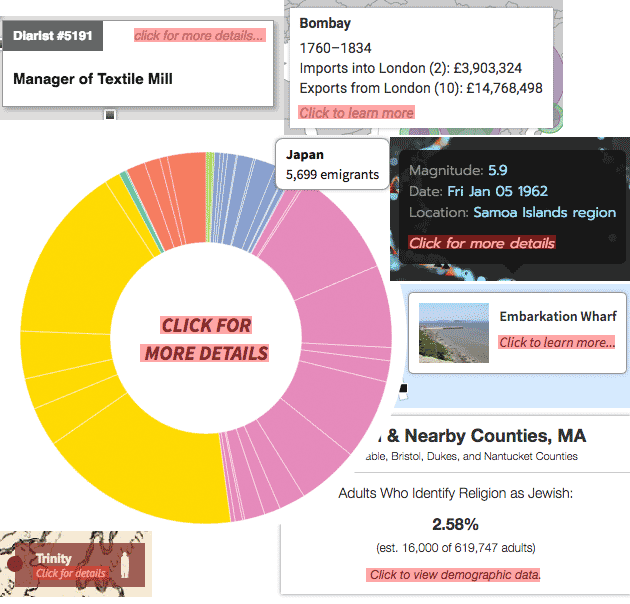The image size is (630, 604).
Task: Click 'Click to view demographic data.' link
Action: [x=455, y=575]
